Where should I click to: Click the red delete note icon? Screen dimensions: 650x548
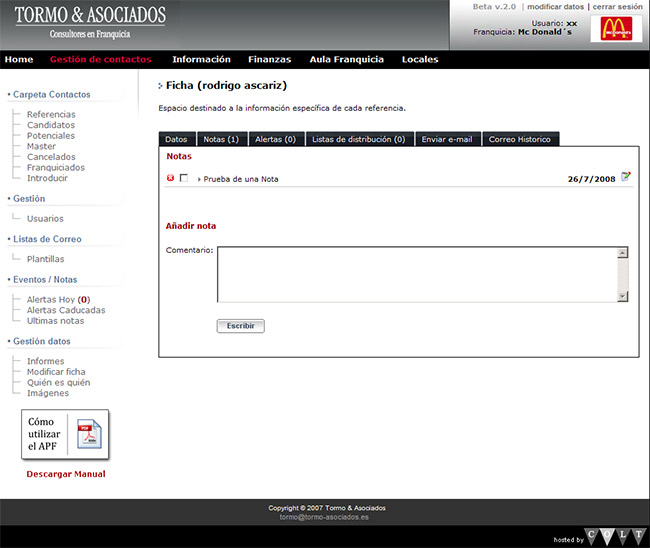(170, 178)
